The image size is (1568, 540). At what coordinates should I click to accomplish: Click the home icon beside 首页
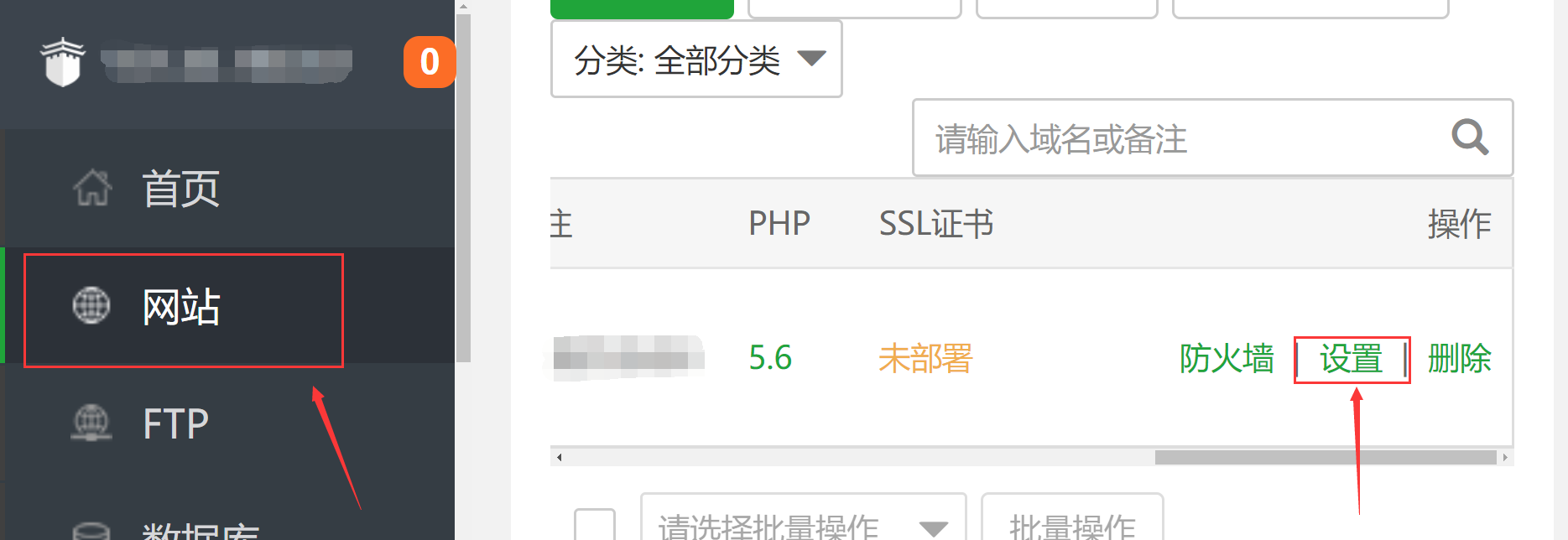(92, 188)
